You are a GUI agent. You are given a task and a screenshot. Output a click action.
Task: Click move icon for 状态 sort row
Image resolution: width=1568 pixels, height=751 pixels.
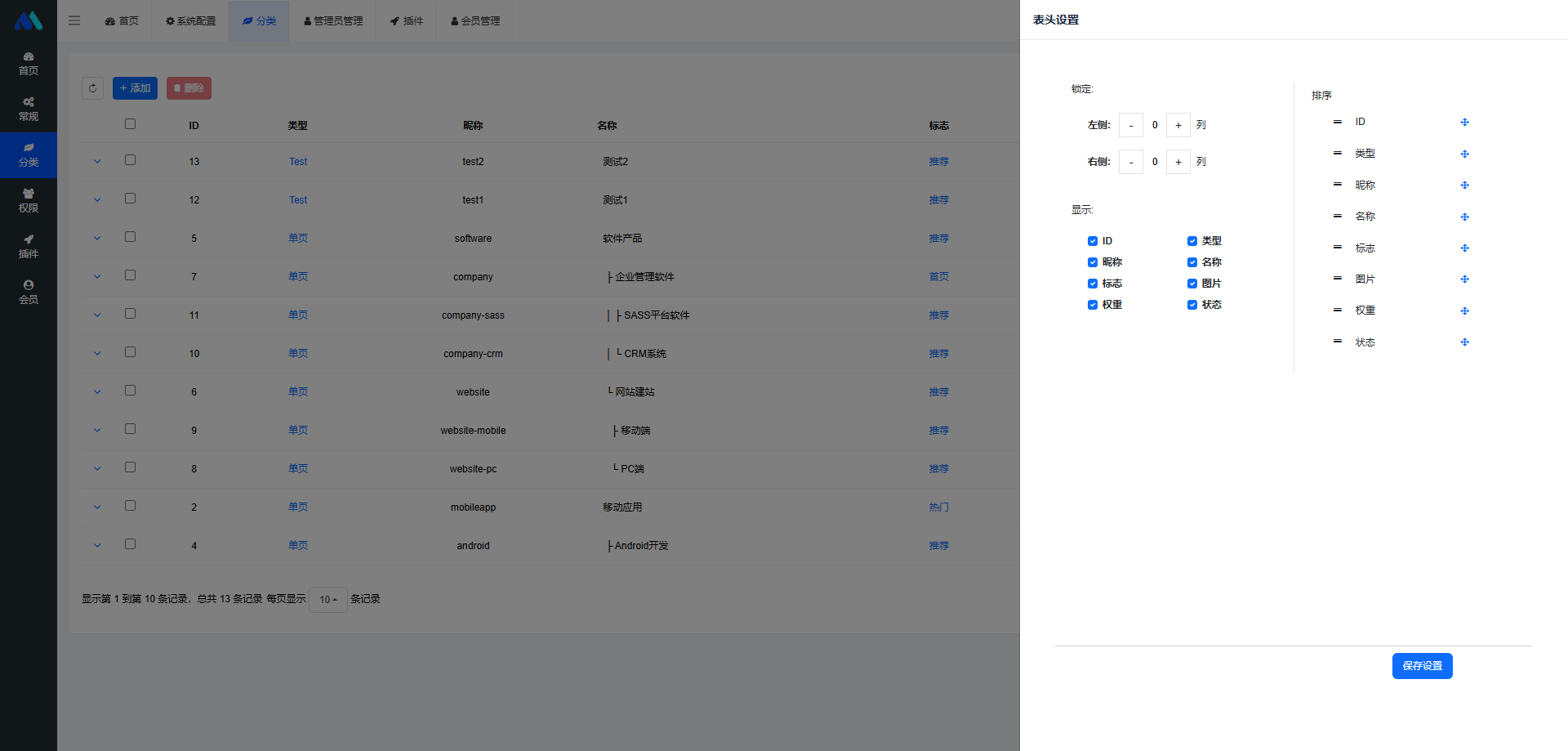tap(1464, 342)
